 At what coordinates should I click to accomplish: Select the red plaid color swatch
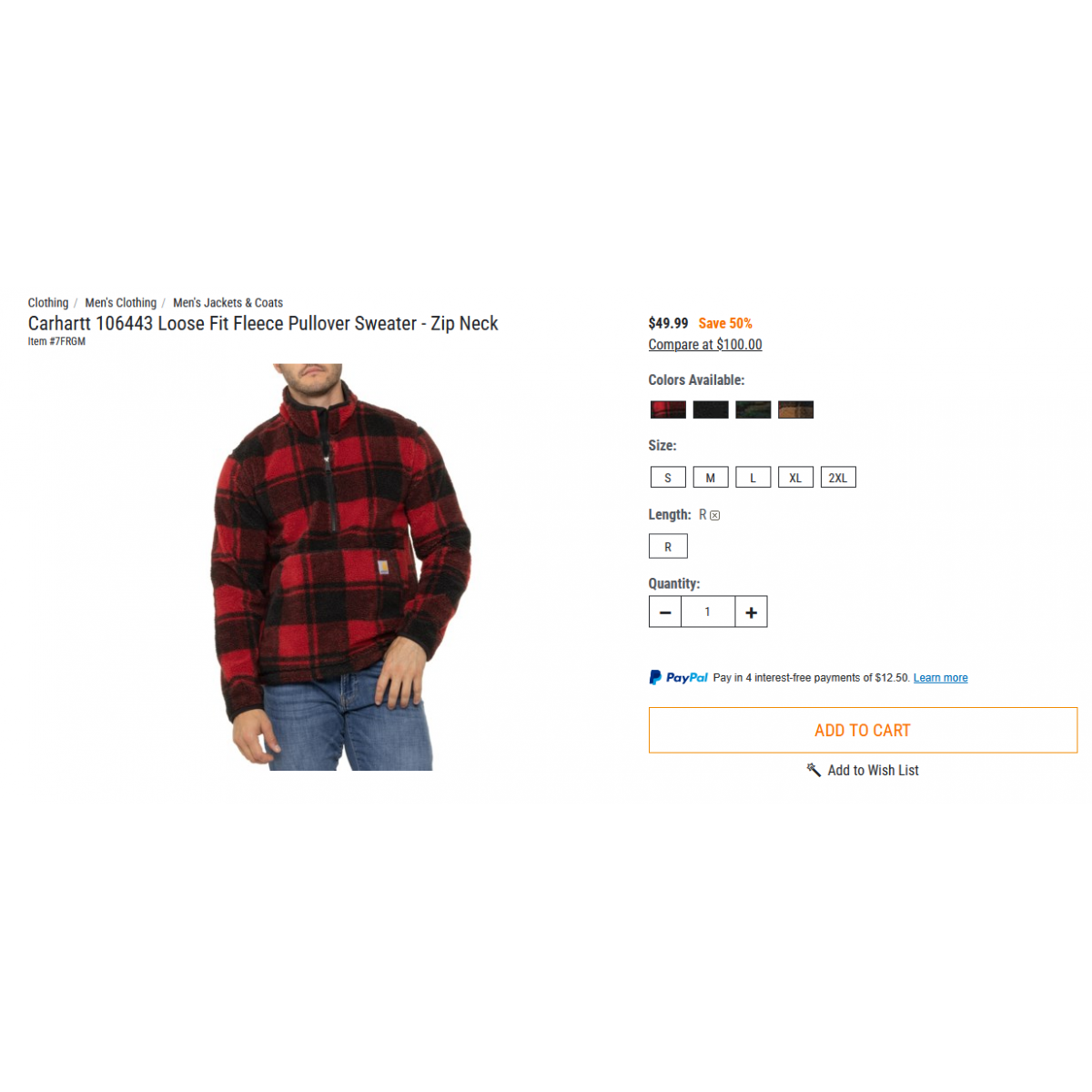click(668, 409)
